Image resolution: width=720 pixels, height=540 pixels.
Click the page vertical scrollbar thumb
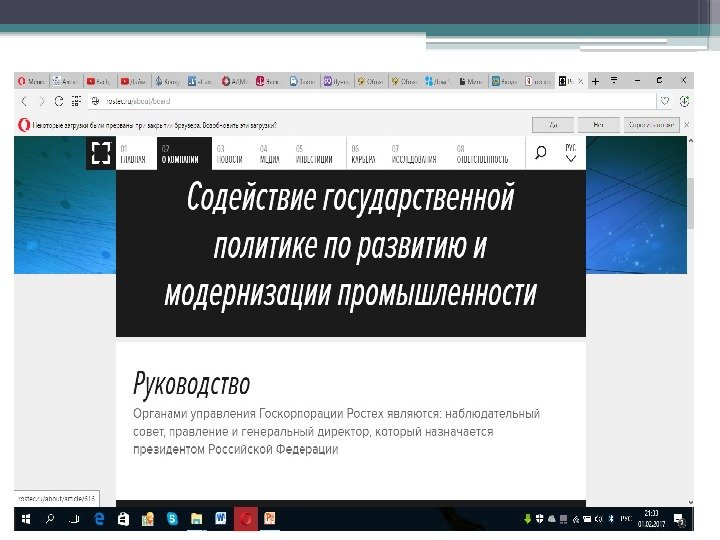(x=690, y=203)
